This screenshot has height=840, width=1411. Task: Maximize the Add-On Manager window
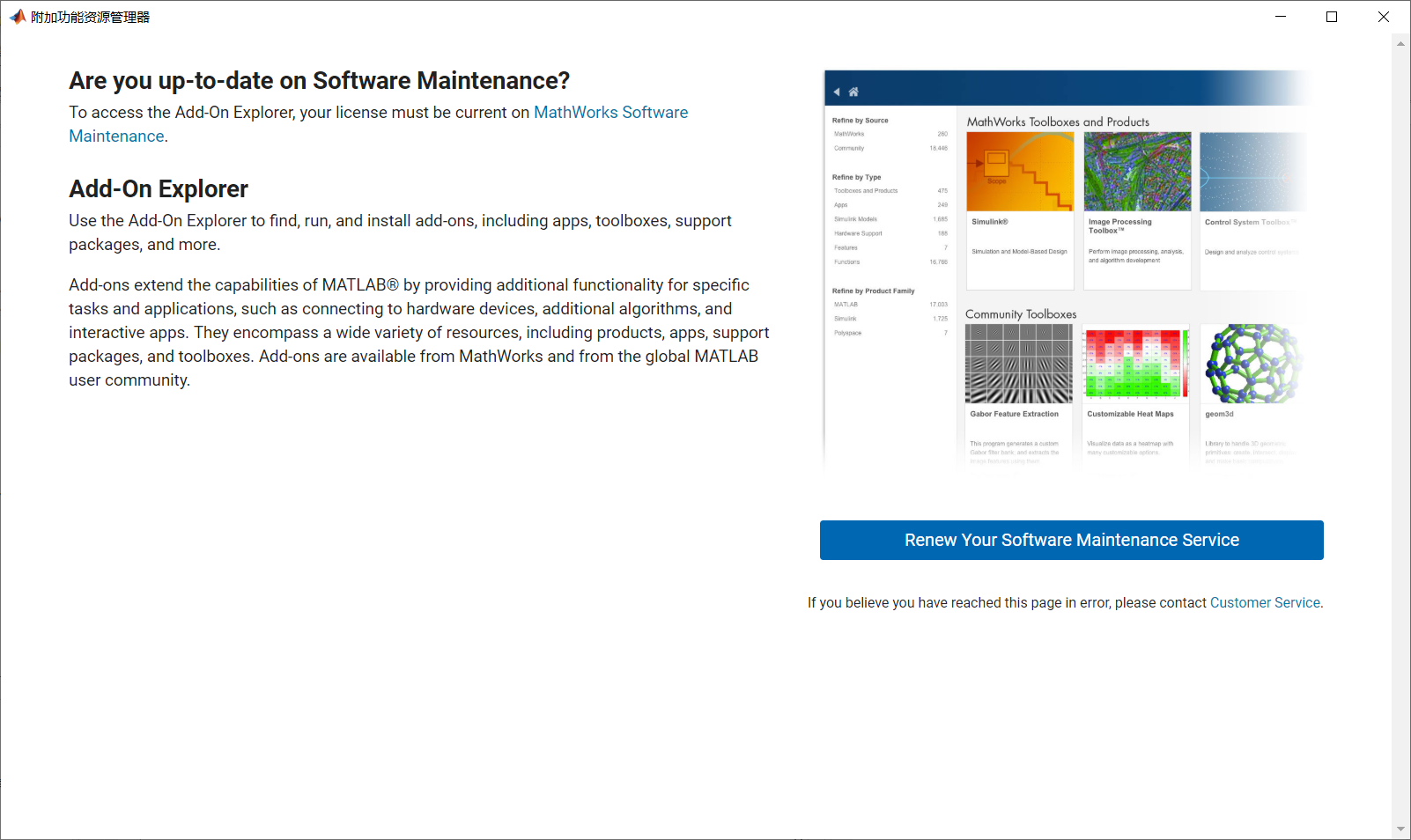pyautogui.click(x=1332, y=17)
